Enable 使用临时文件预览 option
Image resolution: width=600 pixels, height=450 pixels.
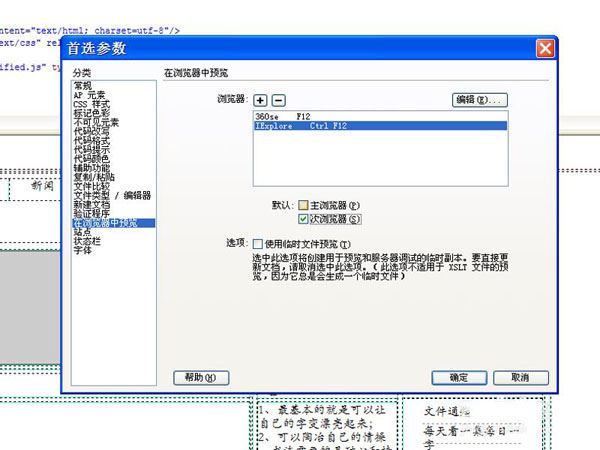click(258, 244)
